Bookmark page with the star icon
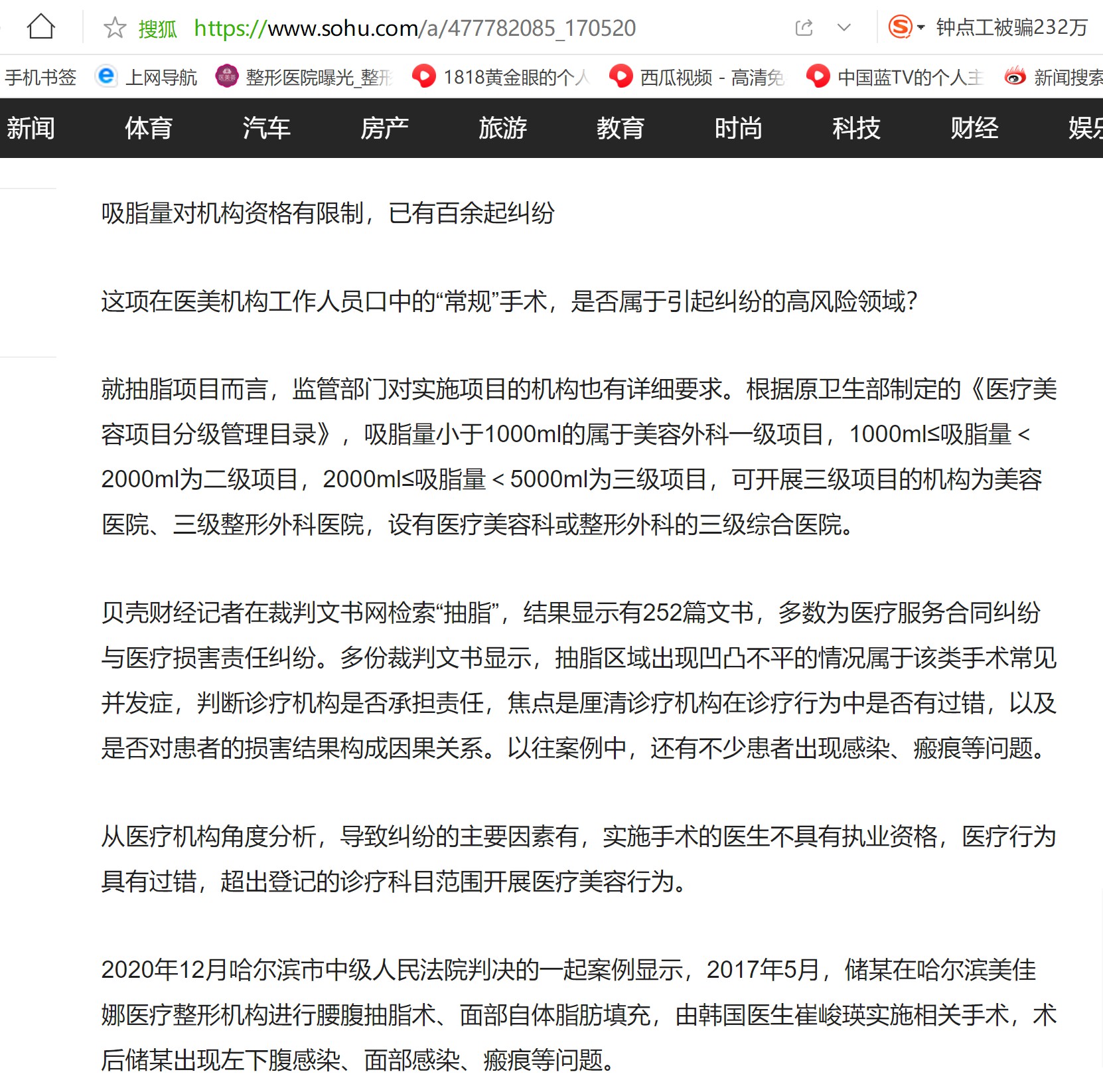The height and width of the screenshot is (1092, 1103). [115, 28]
